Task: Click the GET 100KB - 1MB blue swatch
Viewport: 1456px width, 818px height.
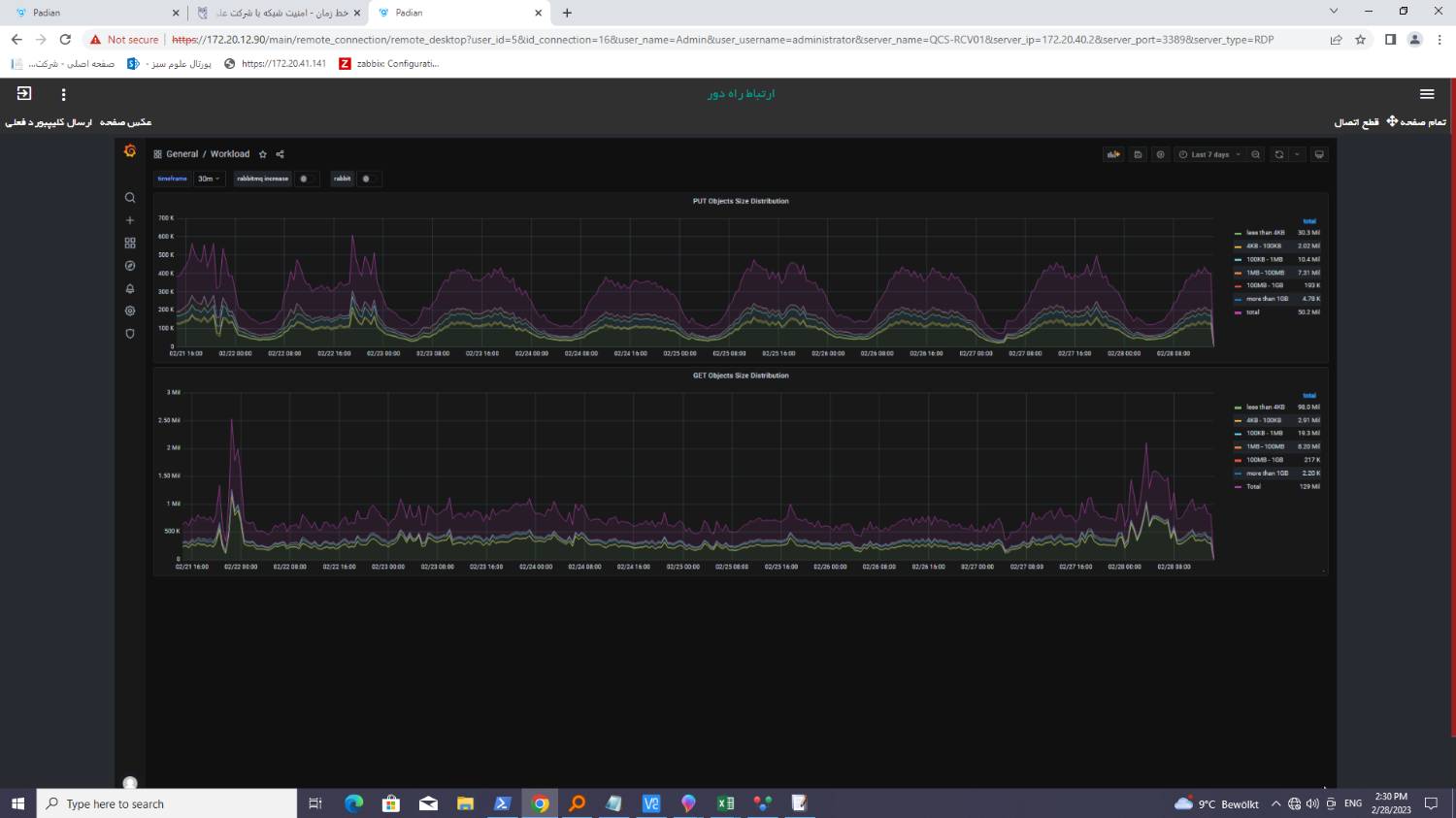Action: (1238, 434)
